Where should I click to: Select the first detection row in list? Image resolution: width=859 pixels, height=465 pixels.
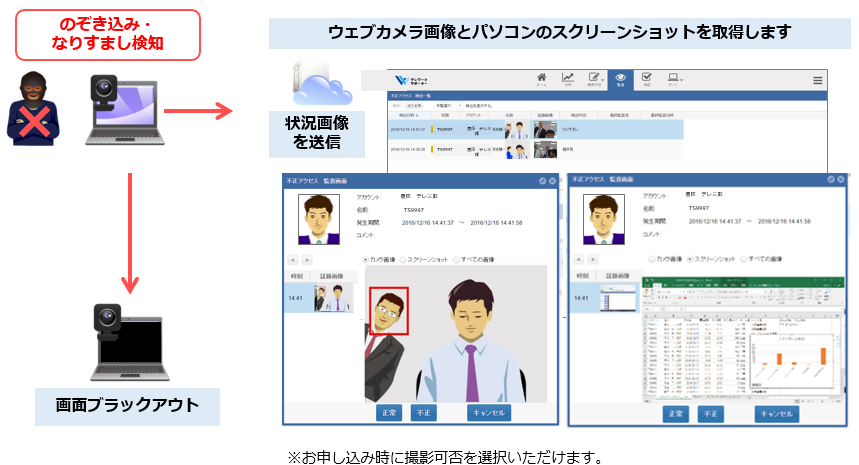tap(535, 129)
